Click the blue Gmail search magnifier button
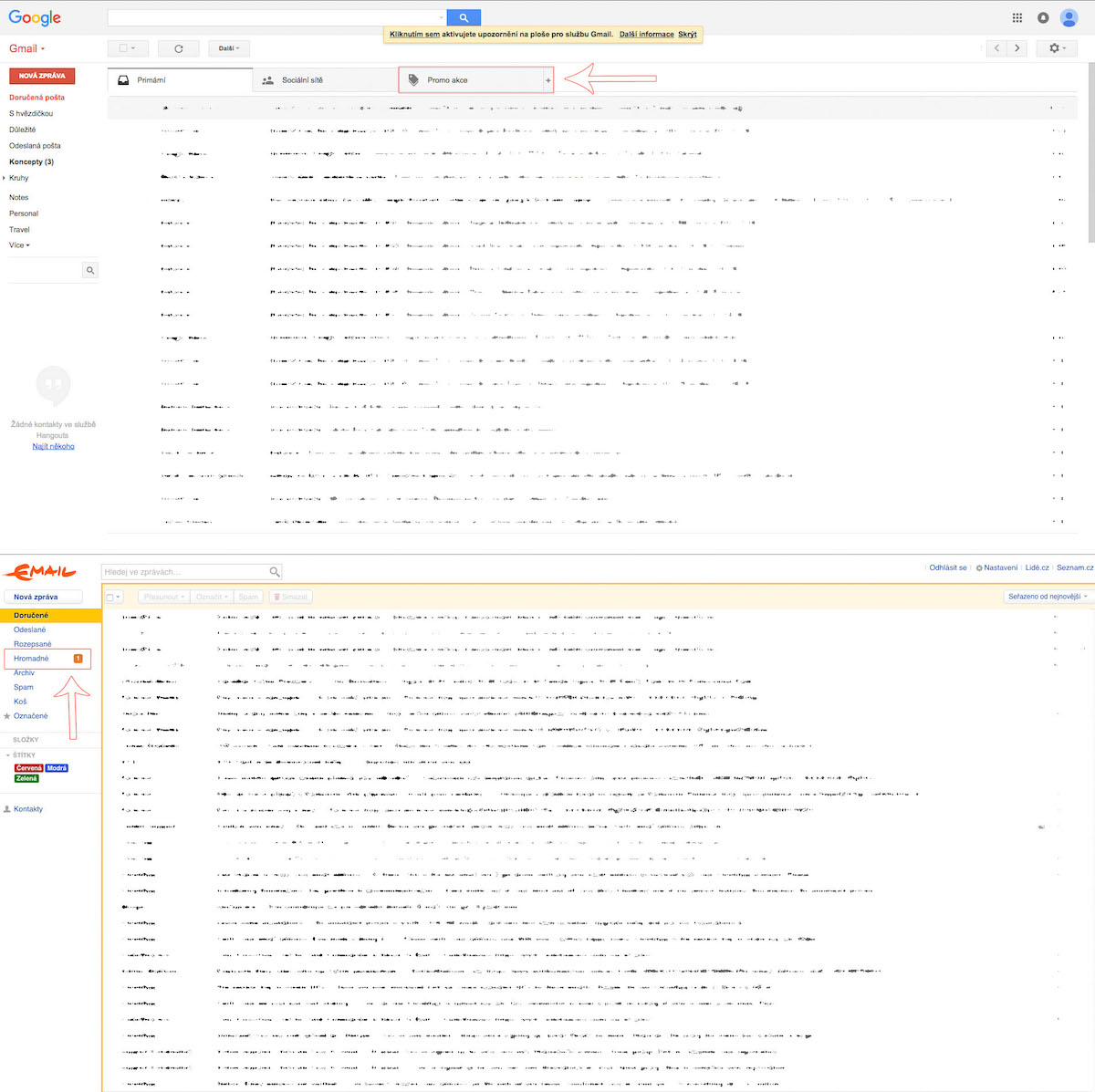Image resolution: width=1095 pixels, height=1092 pixels. coord(464,17)
